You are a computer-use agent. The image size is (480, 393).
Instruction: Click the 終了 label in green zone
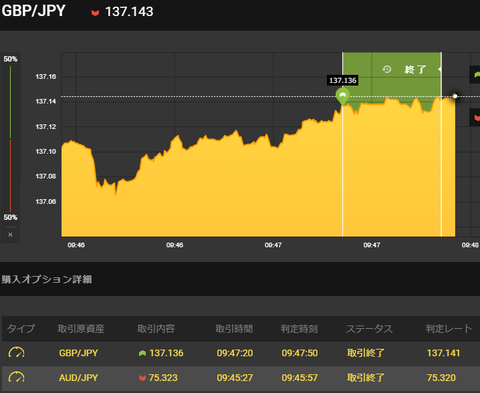(x=415, y=69)
